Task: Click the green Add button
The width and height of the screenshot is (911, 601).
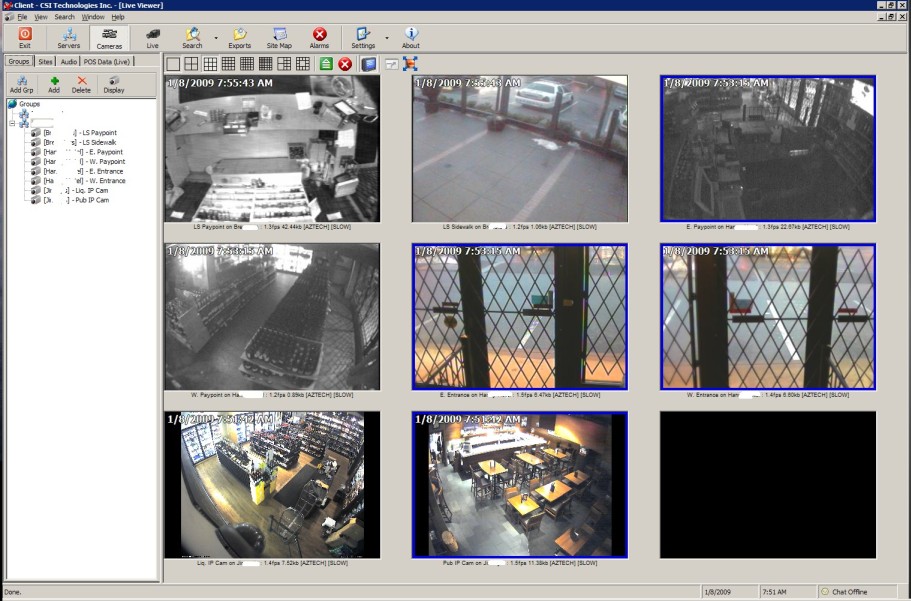Action: [54, 84]
